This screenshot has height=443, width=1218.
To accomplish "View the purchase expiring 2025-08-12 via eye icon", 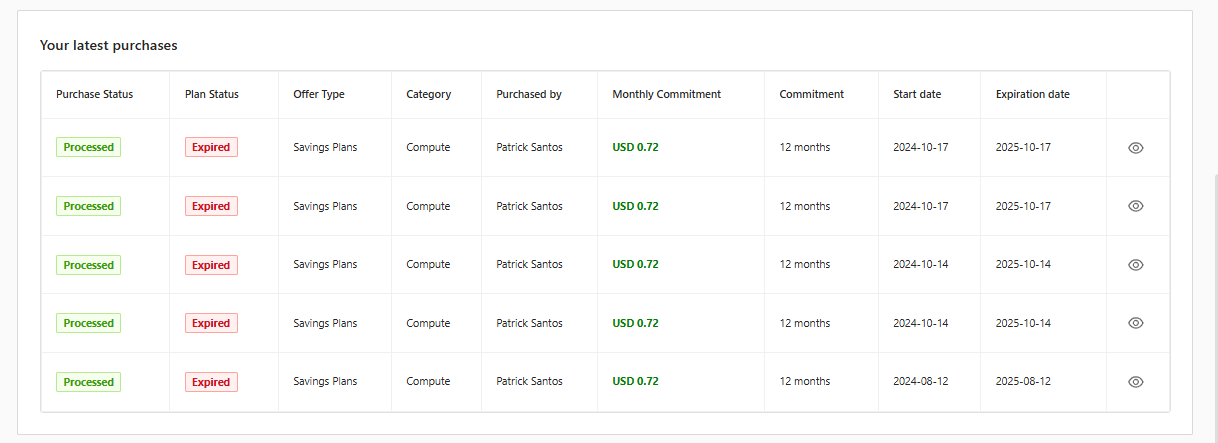I will coord(1135,382).
